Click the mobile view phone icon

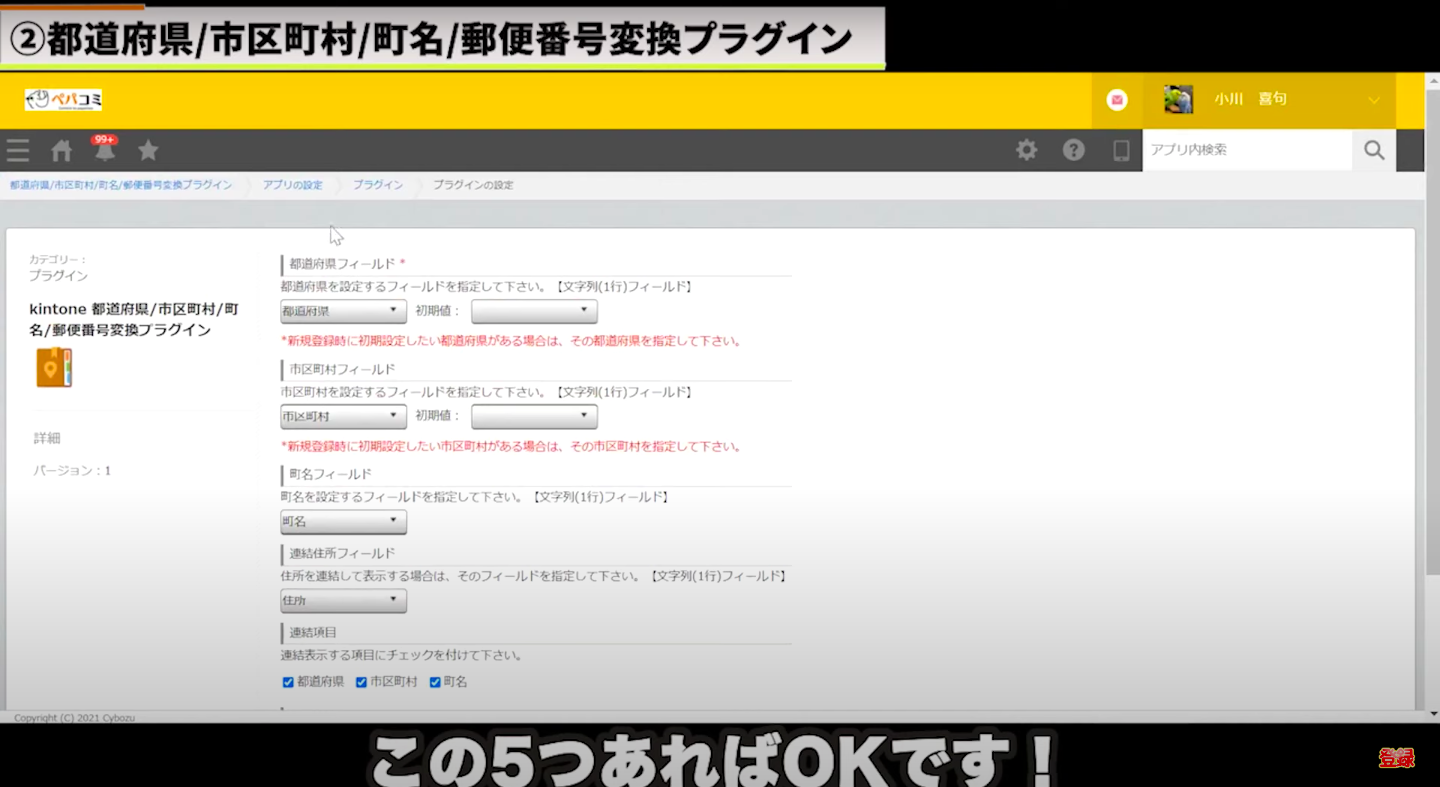click(1121, 150)
